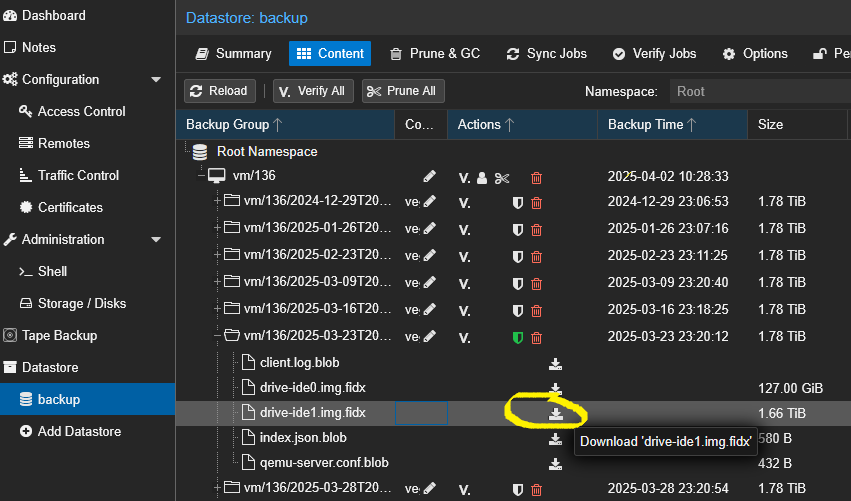Download the drive-ide1.img.fidx file
851x501 pixels.
(556, 412)
